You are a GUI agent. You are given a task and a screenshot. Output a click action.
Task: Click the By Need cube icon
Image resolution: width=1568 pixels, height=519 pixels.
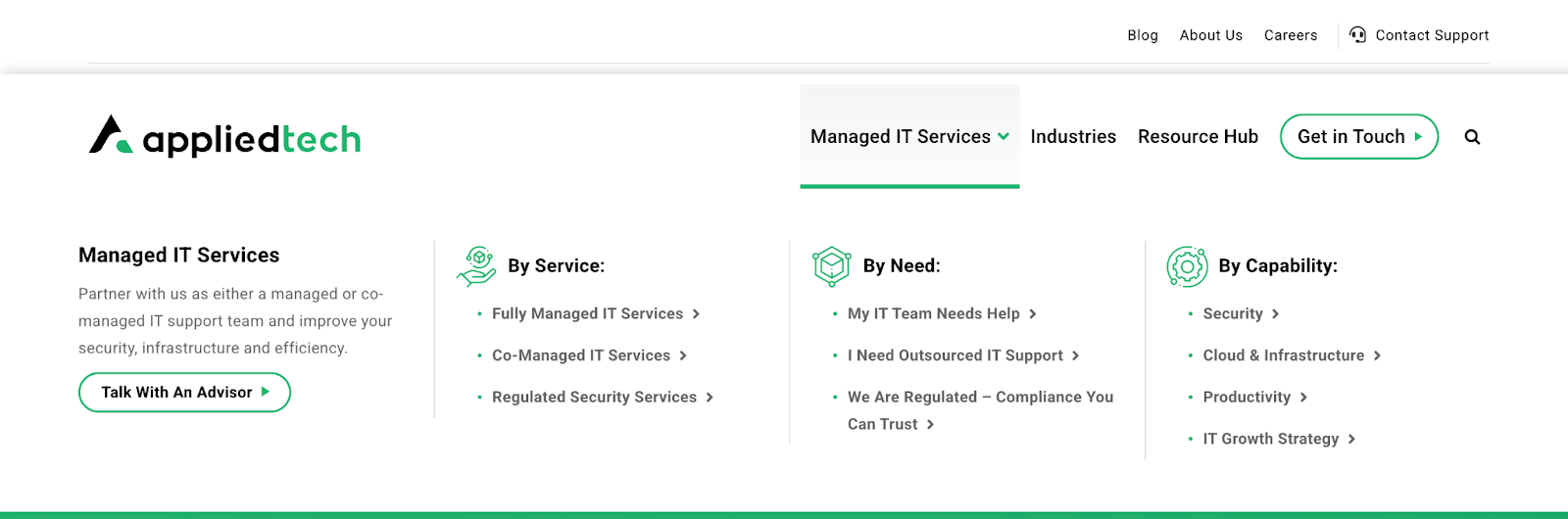[832, 266]
